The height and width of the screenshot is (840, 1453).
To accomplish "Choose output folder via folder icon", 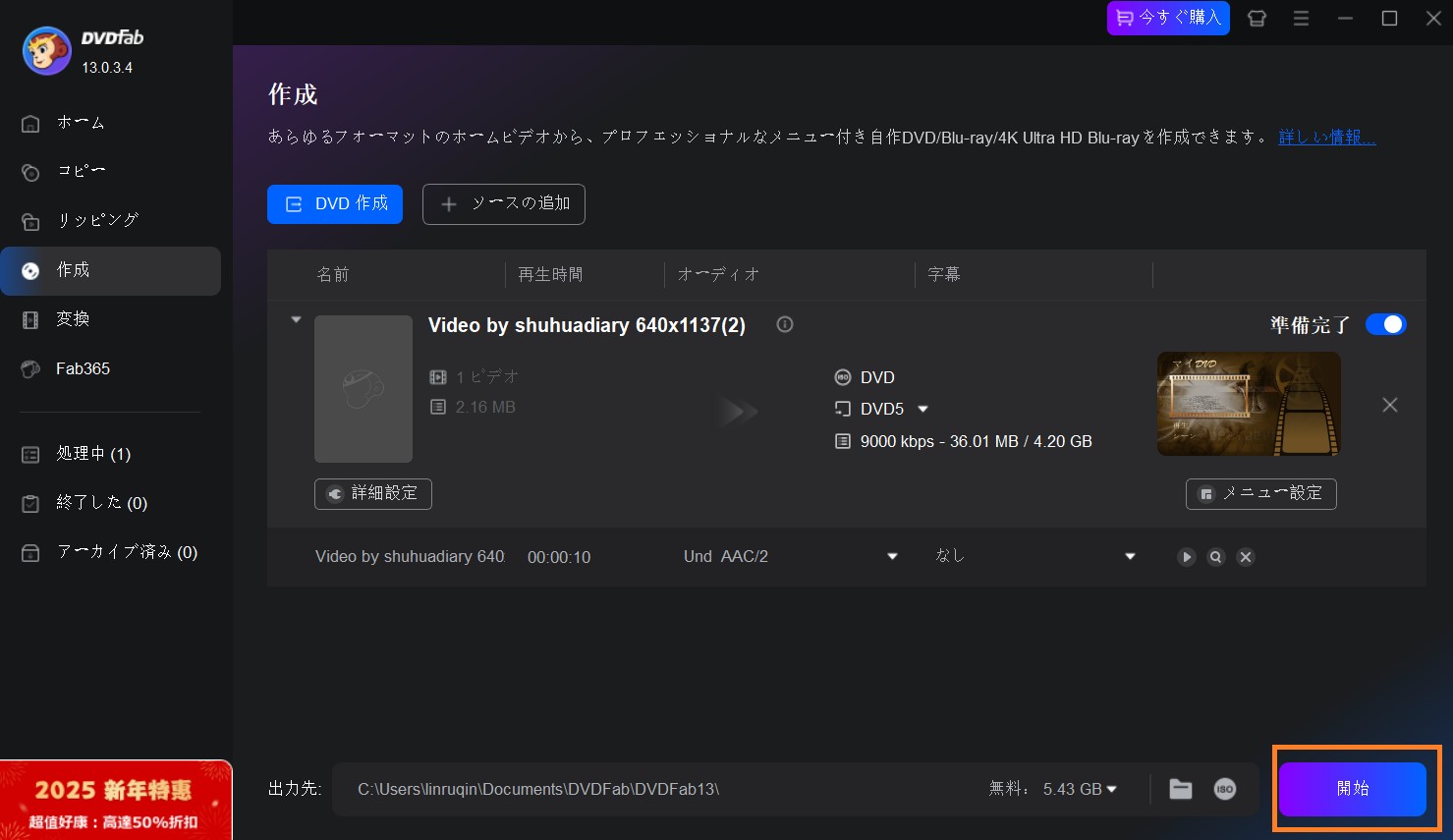I will pos(1181,789).
